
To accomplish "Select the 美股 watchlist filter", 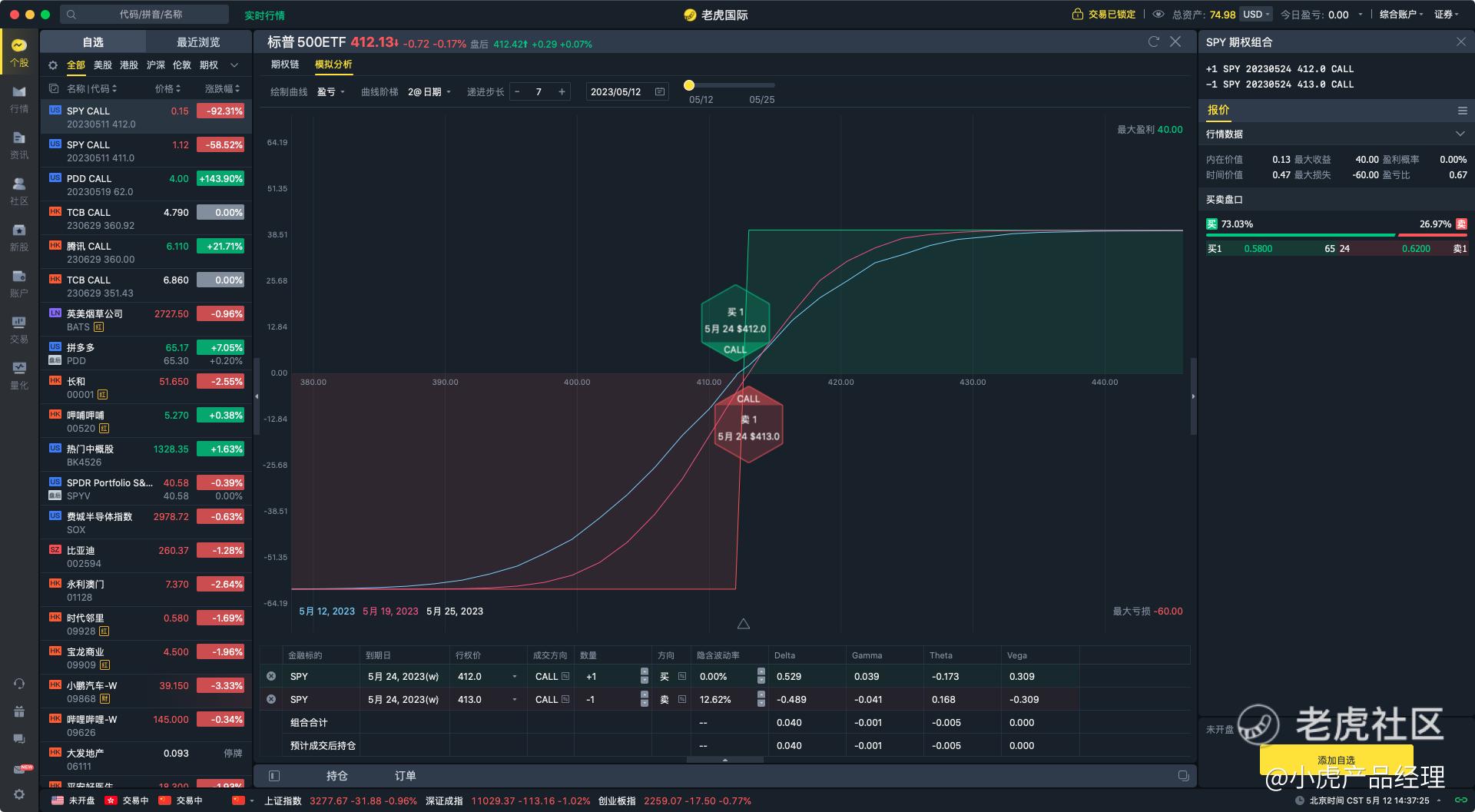I will [x=103, y=65].
